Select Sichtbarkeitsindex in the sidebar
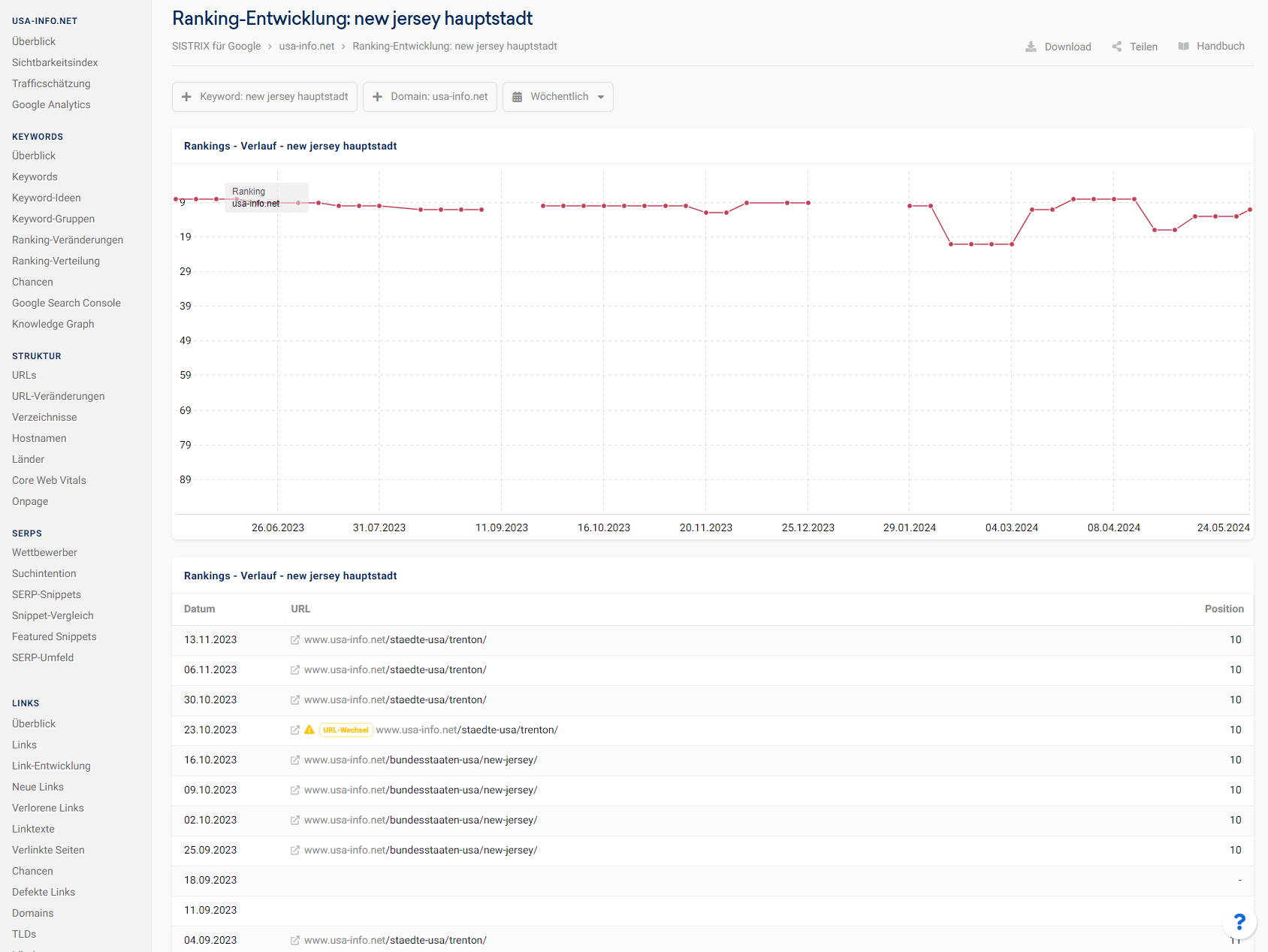 click(x=54, y=62)
